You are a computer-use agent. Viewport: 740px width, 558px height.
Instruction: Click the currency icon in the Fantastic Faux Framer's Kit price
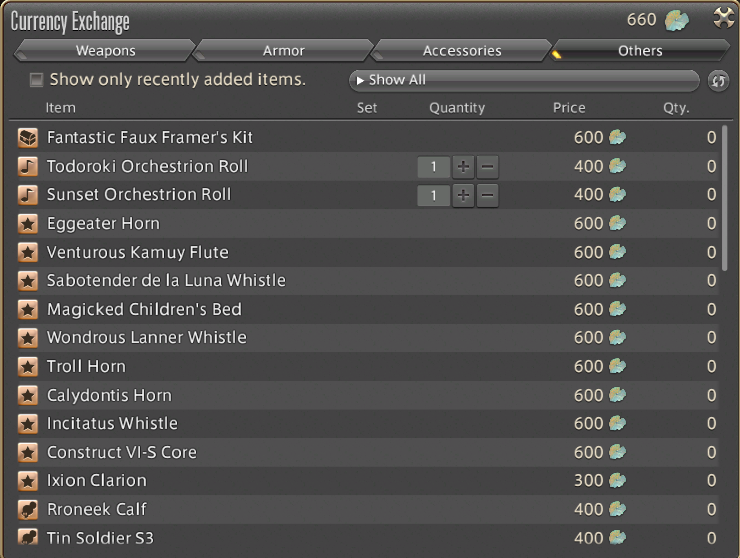tap(617, 137)
